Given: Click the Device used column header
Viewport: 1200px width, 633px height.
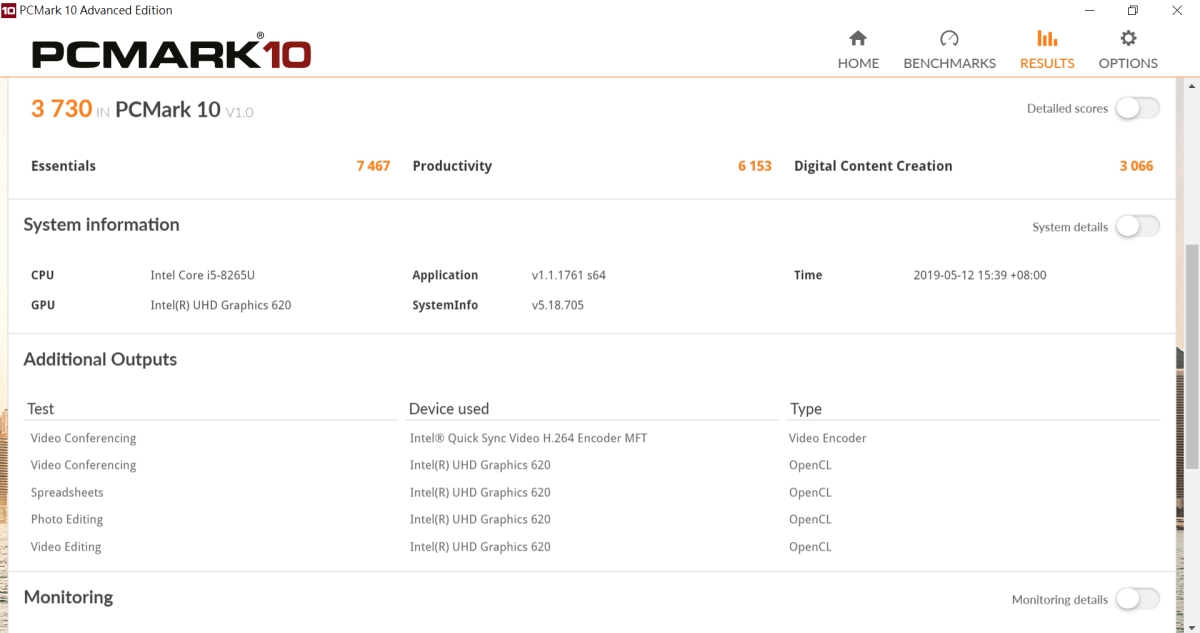Looking at the screenshot, I should 449,409.
